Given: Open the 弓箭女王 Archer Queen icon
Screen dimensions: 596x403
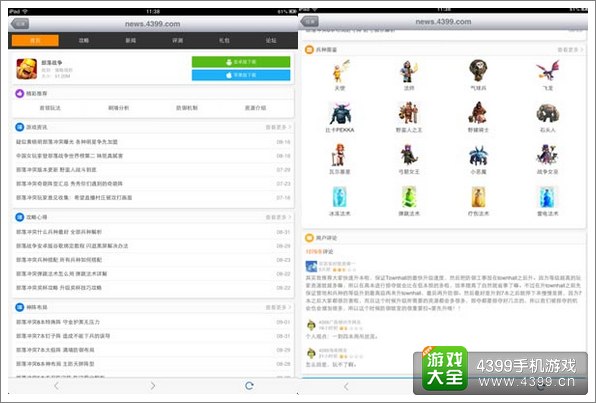Looking at the screenshot, I should (x=409, y=155).
